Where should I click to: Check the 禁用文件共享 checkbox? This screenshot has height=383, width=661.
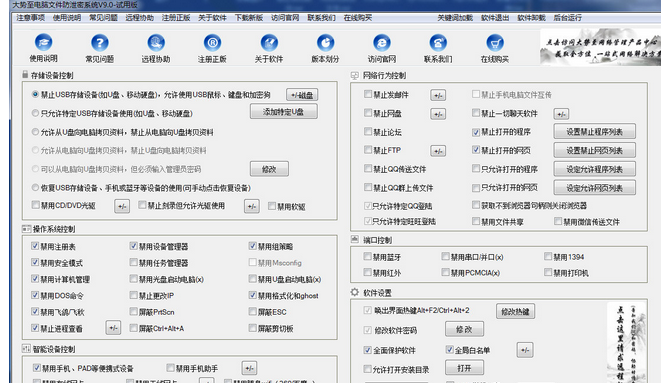pos(476,221)
